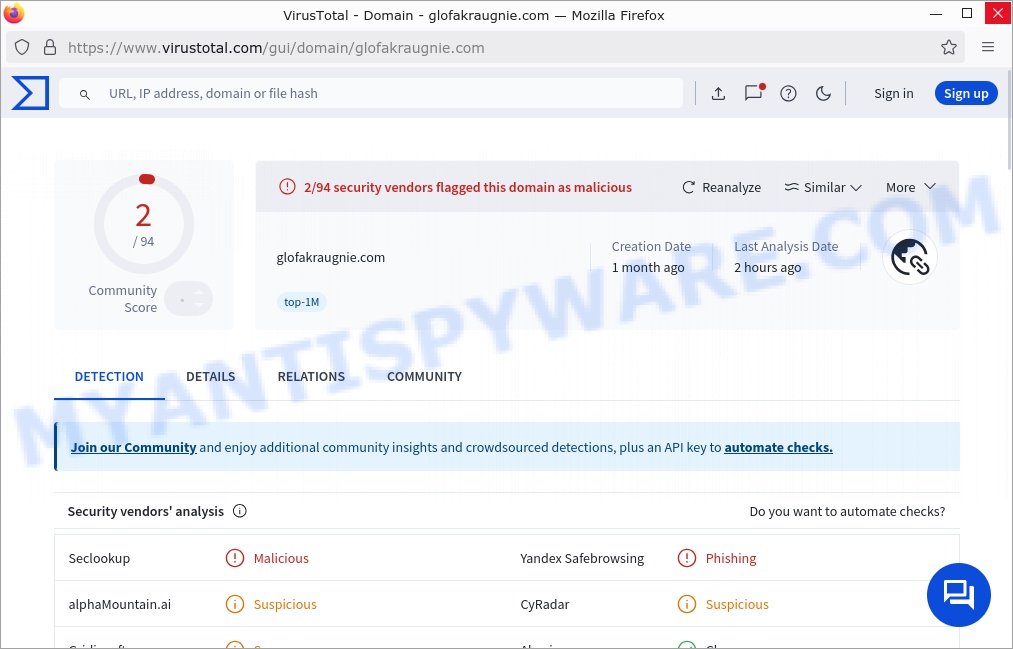Image resolution: width=1013 pixels, height=649 pixels.
Task: Maximize the Firefox window
Action: [x=967, y=14]
